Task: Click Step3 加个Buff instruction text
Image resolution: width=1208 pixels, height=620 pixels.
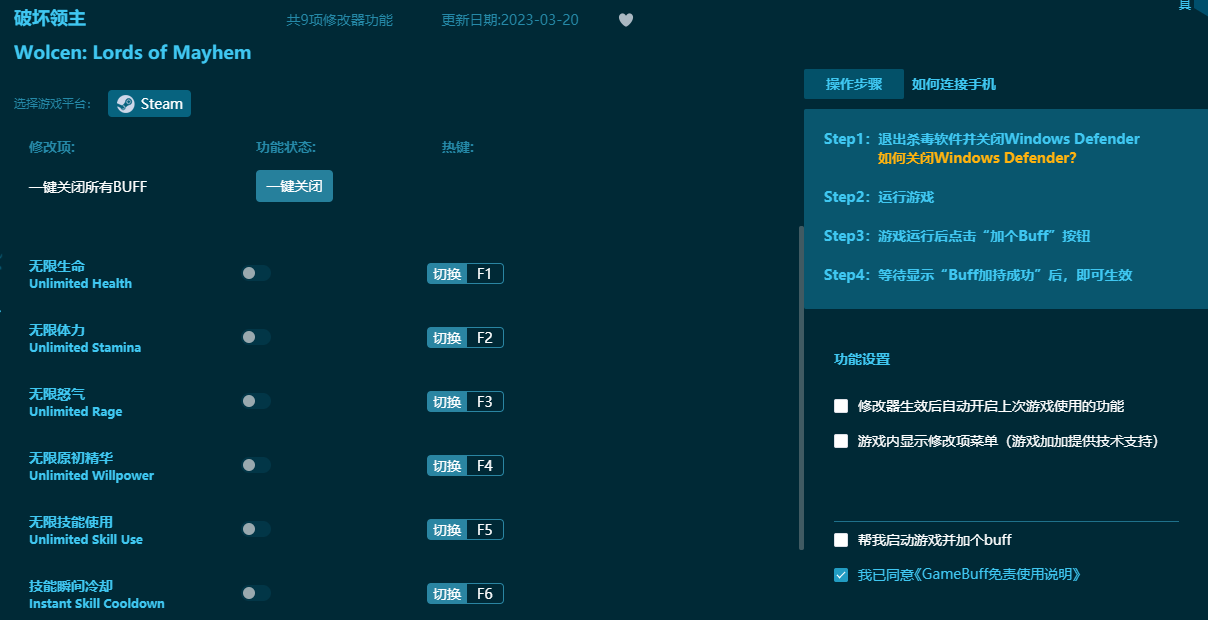Action: (x=957, y=236)
